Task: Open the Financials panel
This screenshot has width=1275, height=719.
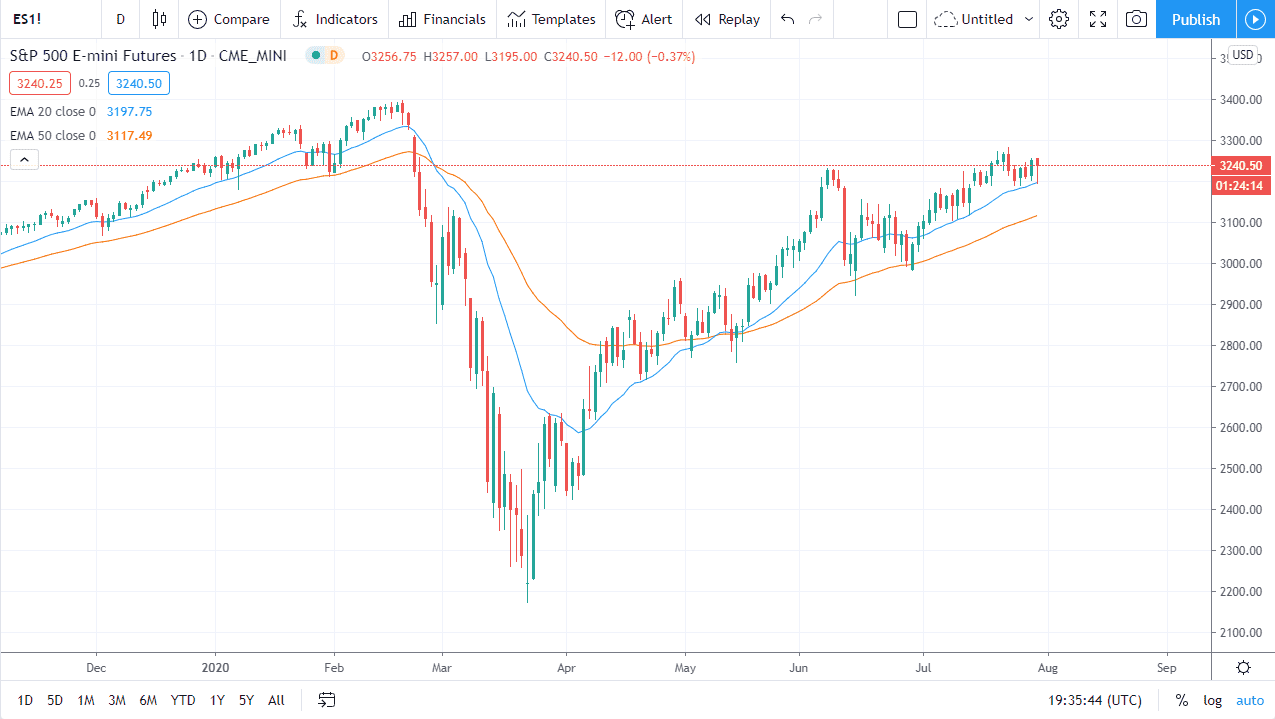Action: click(x=442, y=19)
